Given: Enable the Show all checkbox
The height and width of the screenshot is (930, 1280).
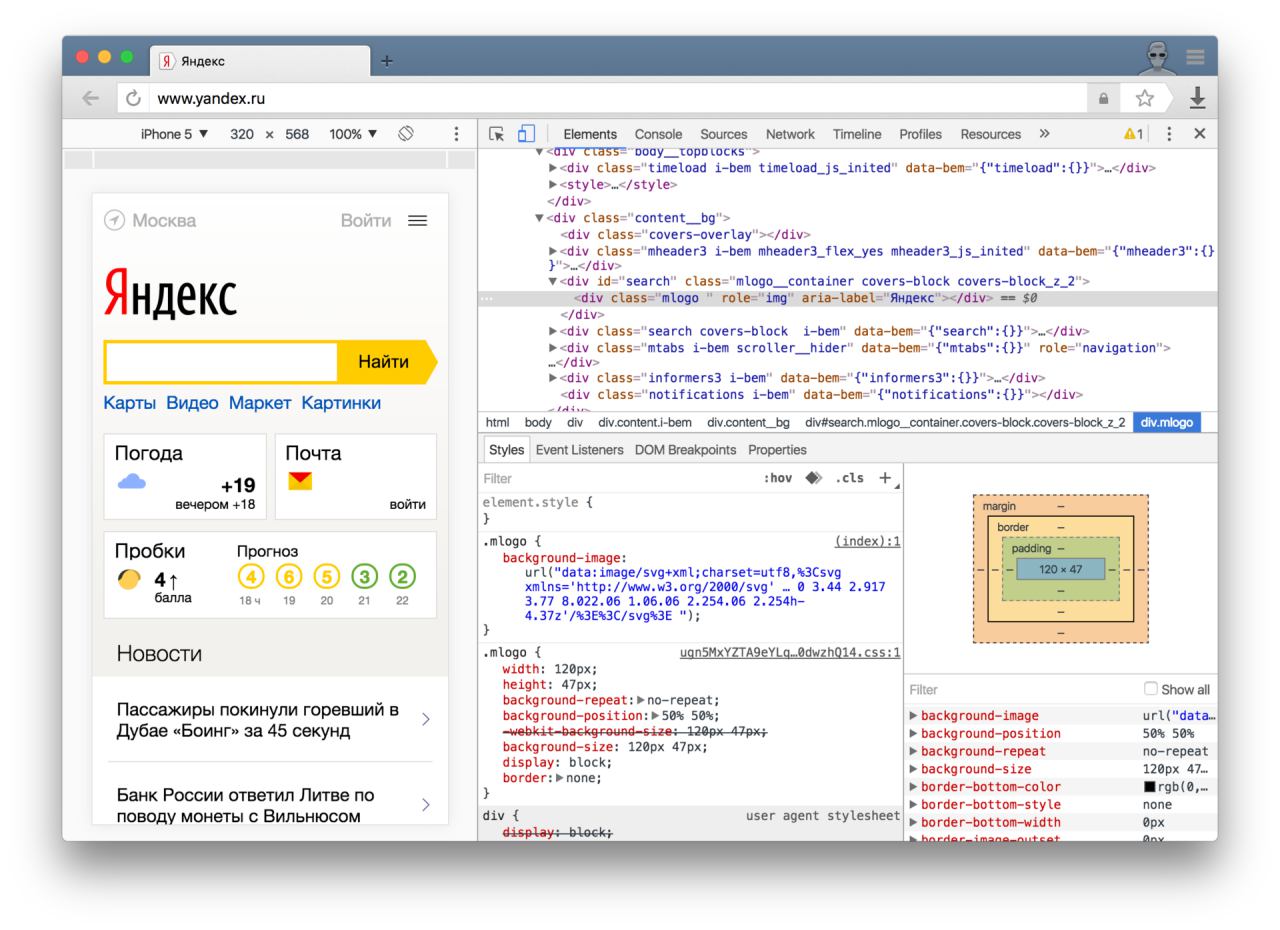Looking at the screenshot, I should (x=1150, y=689).
